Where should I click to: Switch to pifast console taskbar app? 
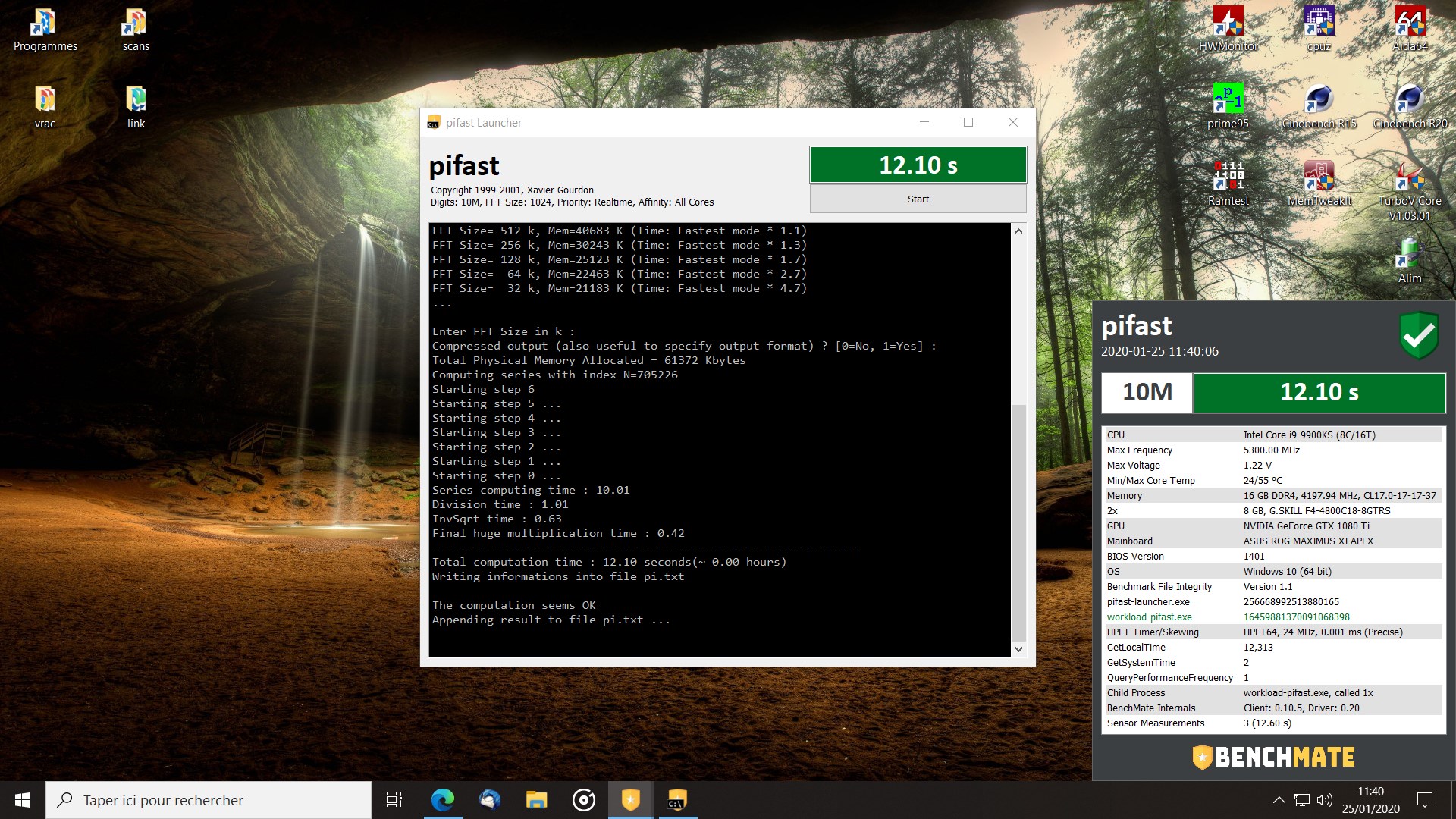[x=677, y=800]
